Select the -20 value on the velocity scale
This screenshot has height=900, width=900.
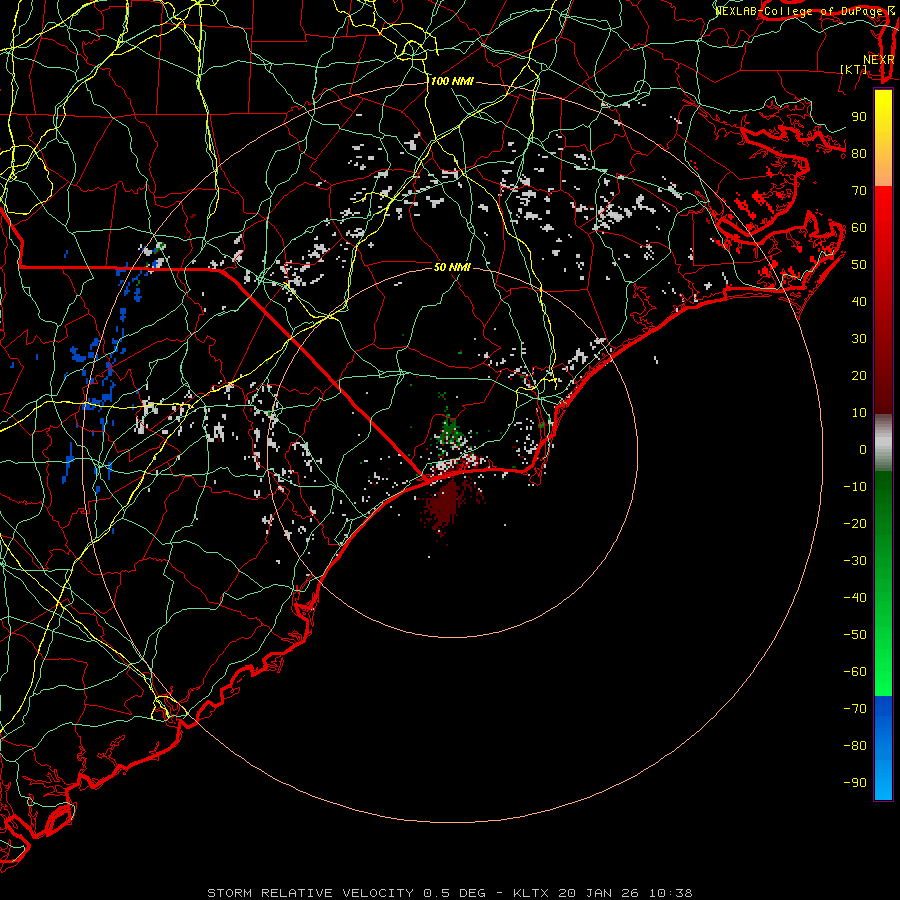pos(855,524)
